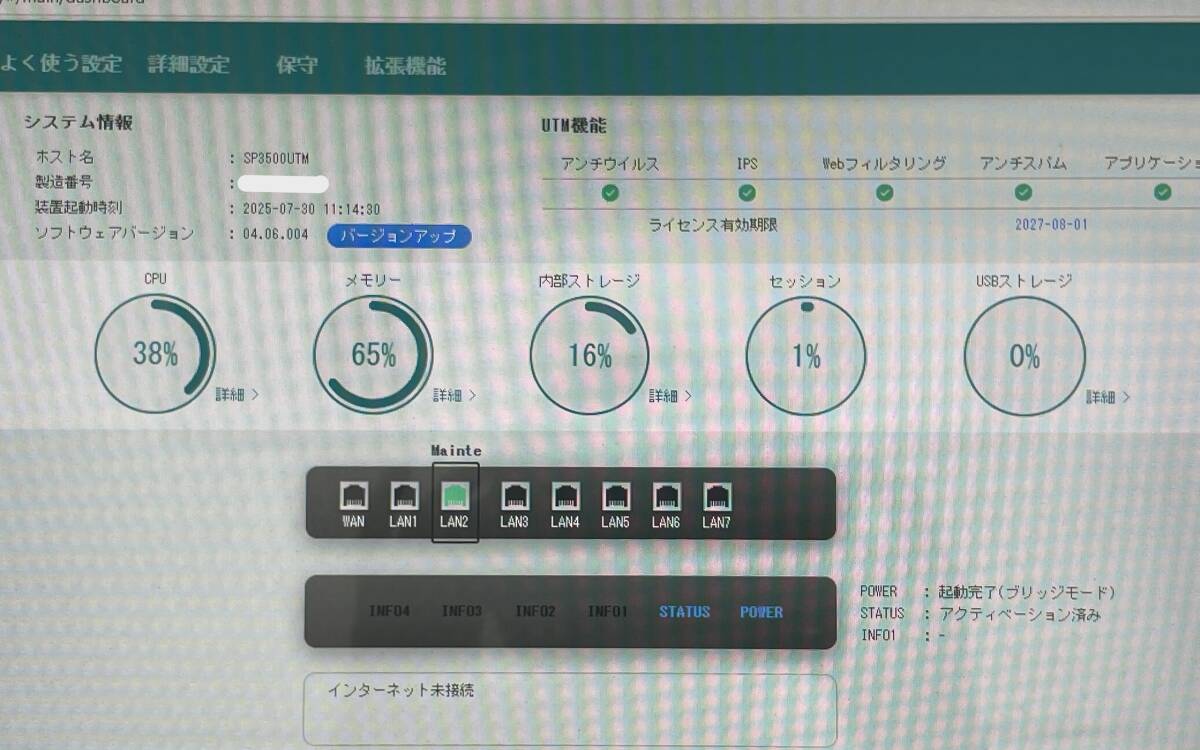
Task: Click the アンチウイルス green check icon
Action: (610, 192)
